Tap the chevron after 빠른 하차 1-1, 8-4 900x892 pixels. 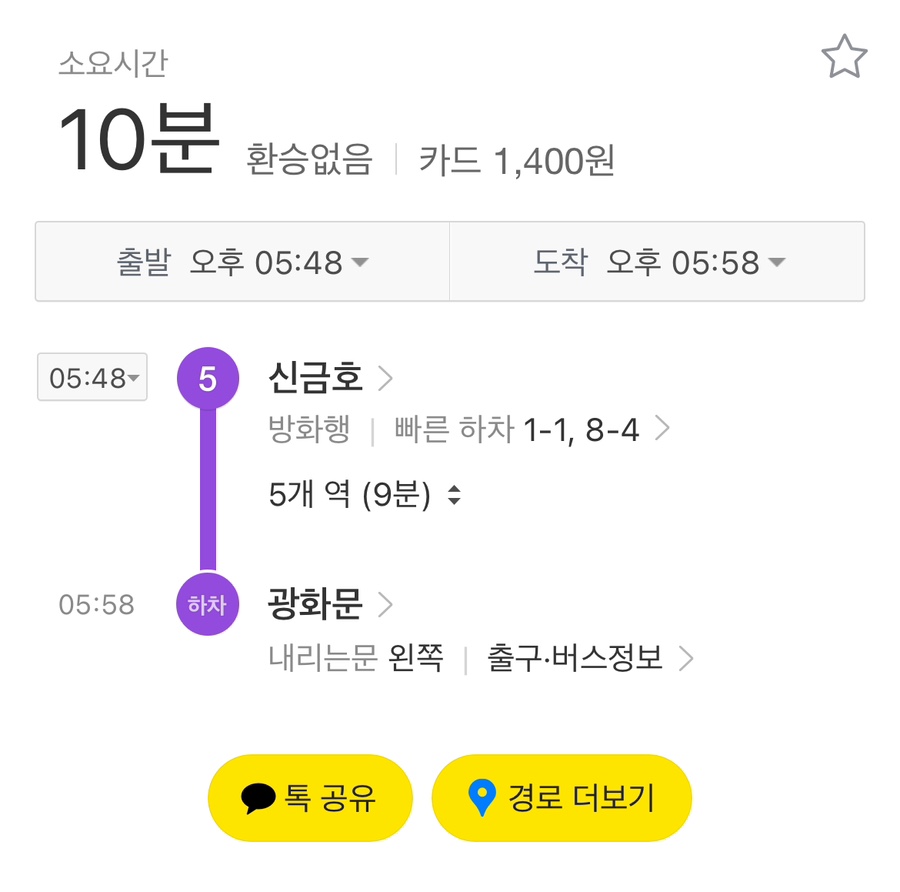tap(661, 430)
